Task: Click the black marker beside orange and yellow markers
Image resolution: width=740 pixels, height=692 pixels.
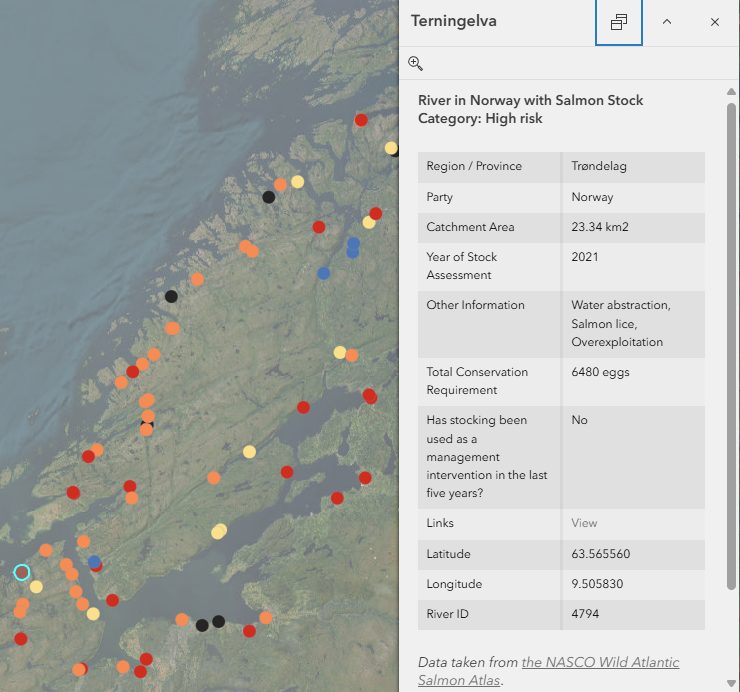Action: [x=268, y=197]
